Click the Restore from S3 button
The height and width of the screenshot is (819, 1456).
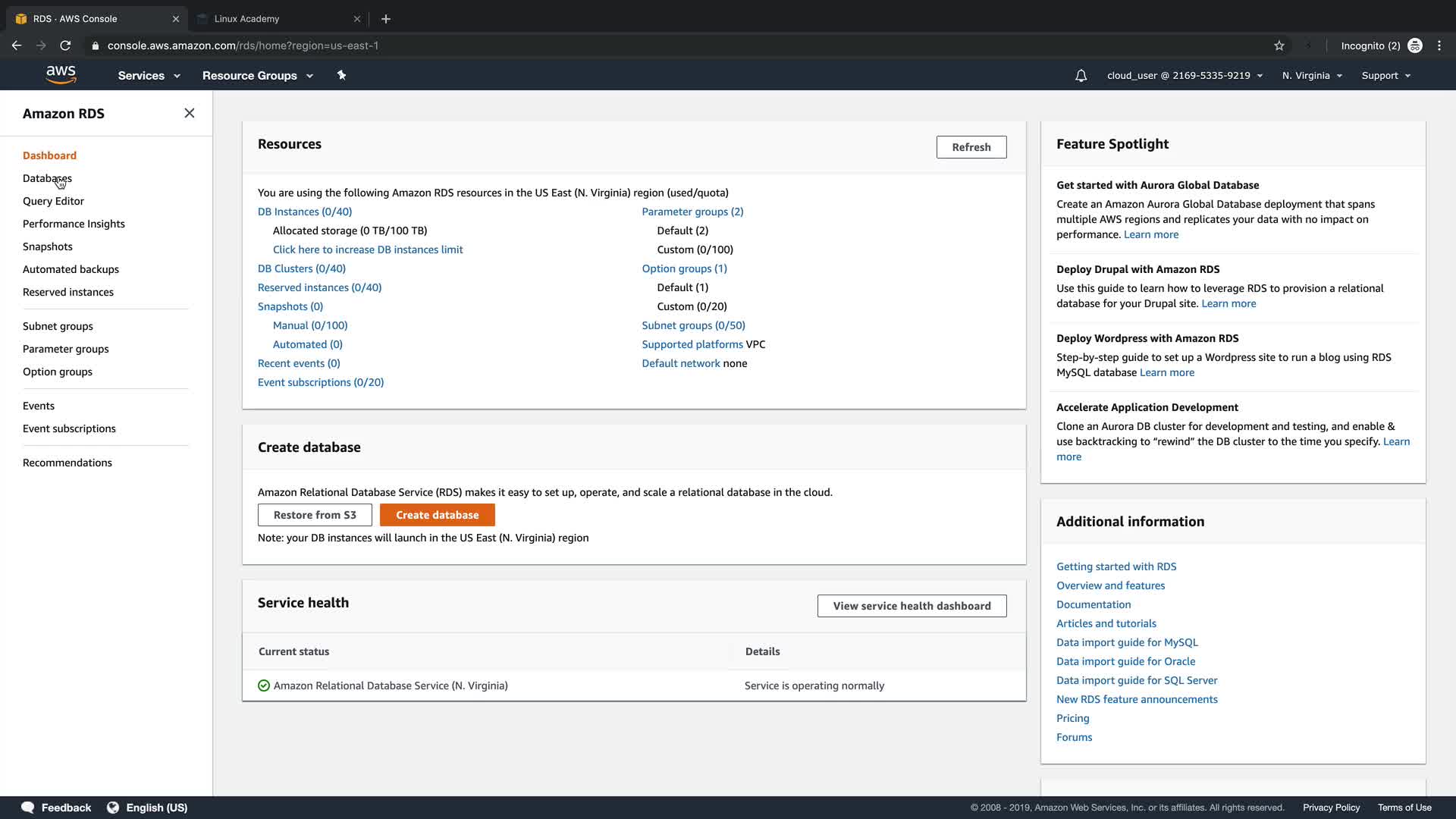pos(315,515)
